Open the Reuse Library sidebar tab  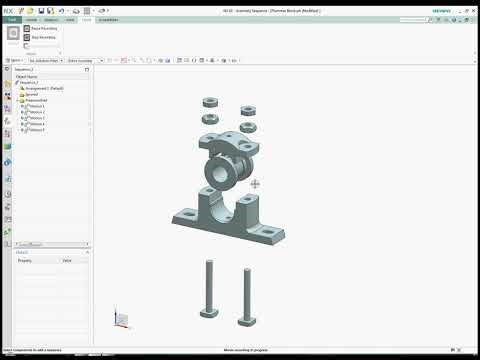point(7,134)
